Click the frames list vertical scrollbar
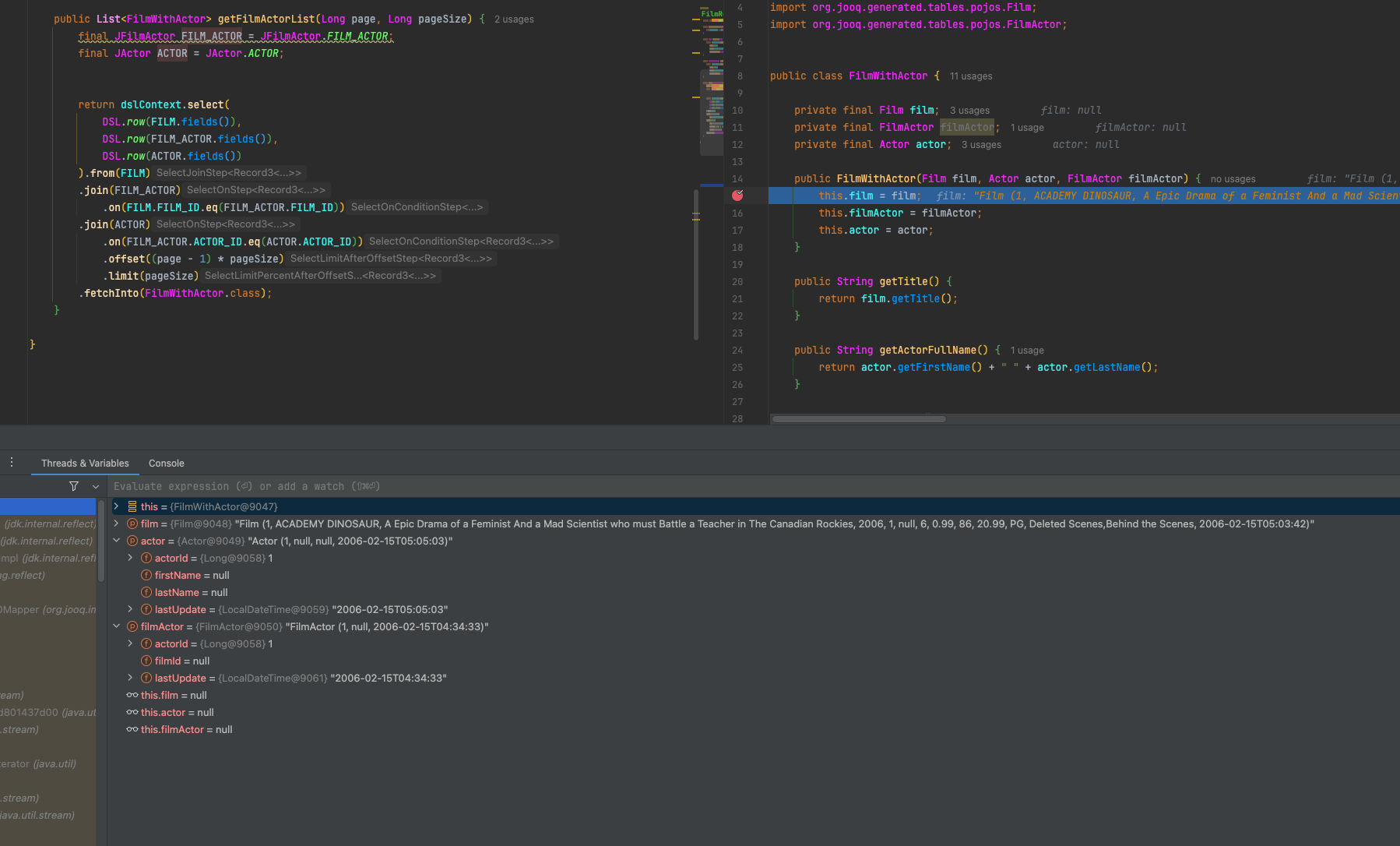 point(101,541)
